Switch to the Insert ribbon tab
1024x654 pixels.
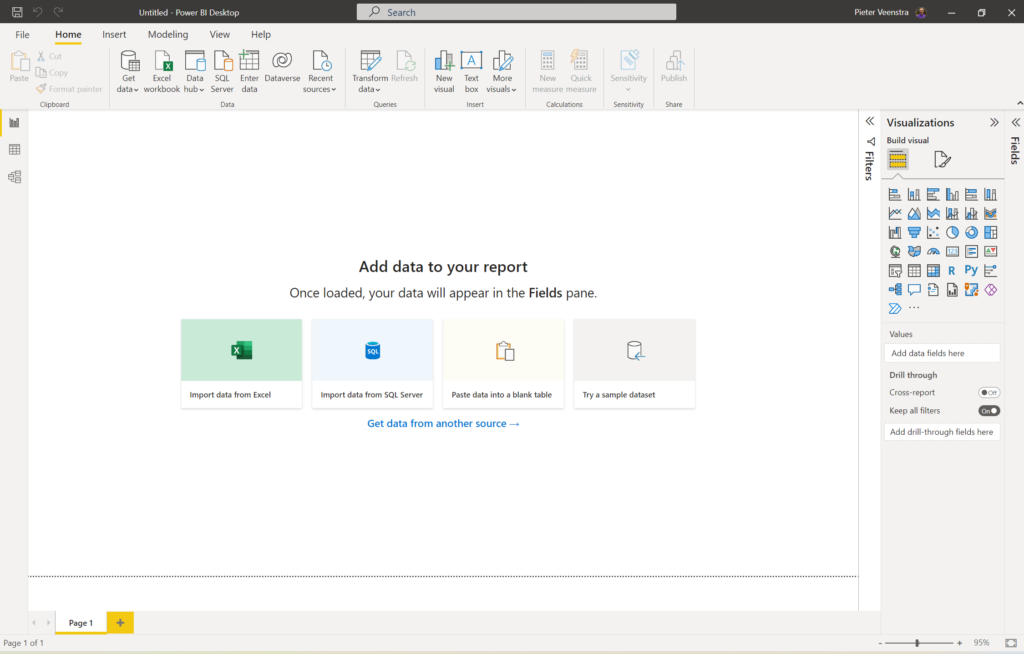tap(114, 35)
